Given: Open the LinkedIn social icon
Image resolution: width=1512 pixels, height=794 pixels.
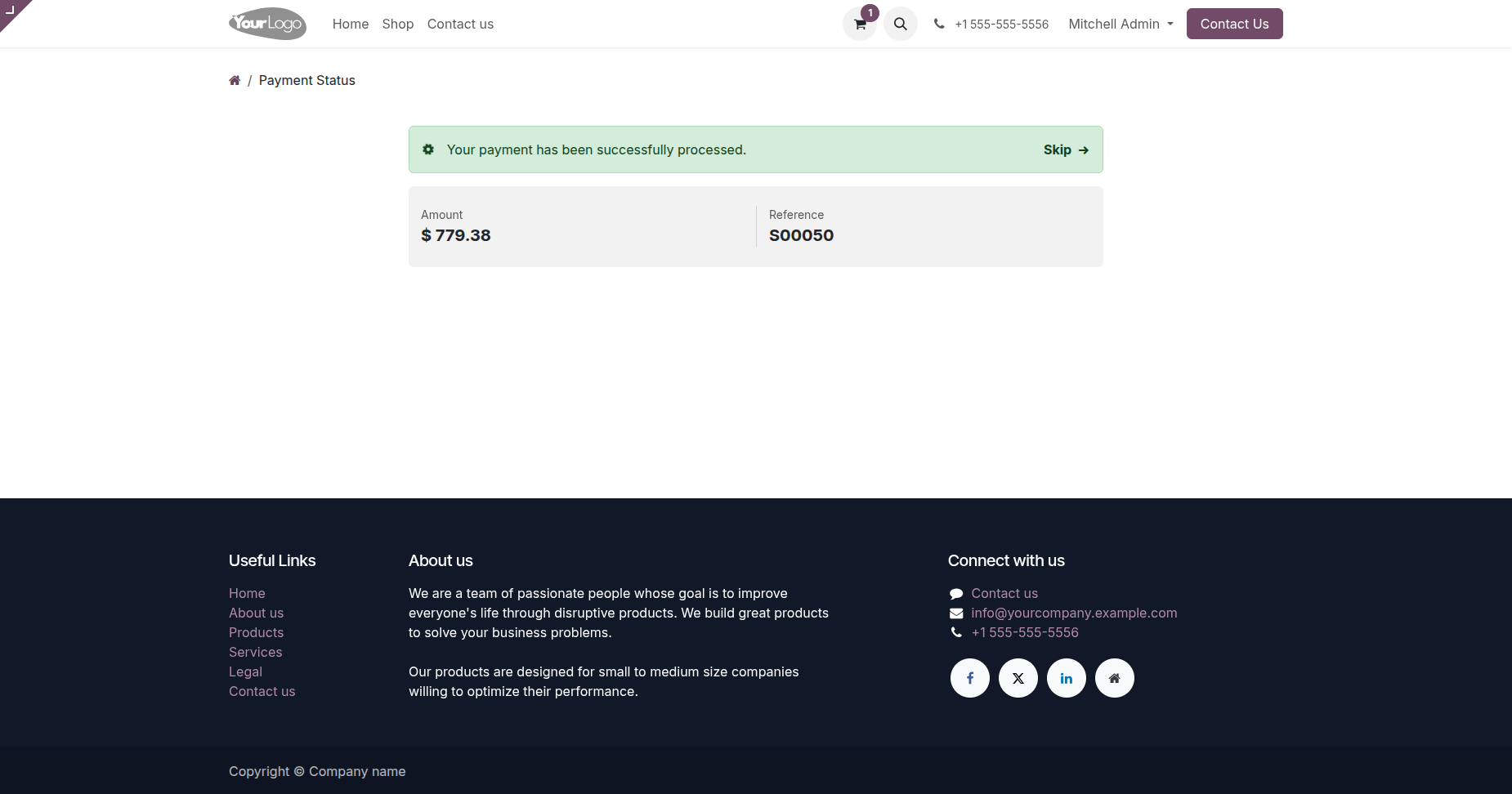Looking at the screenshot, I should [1067, 678].
